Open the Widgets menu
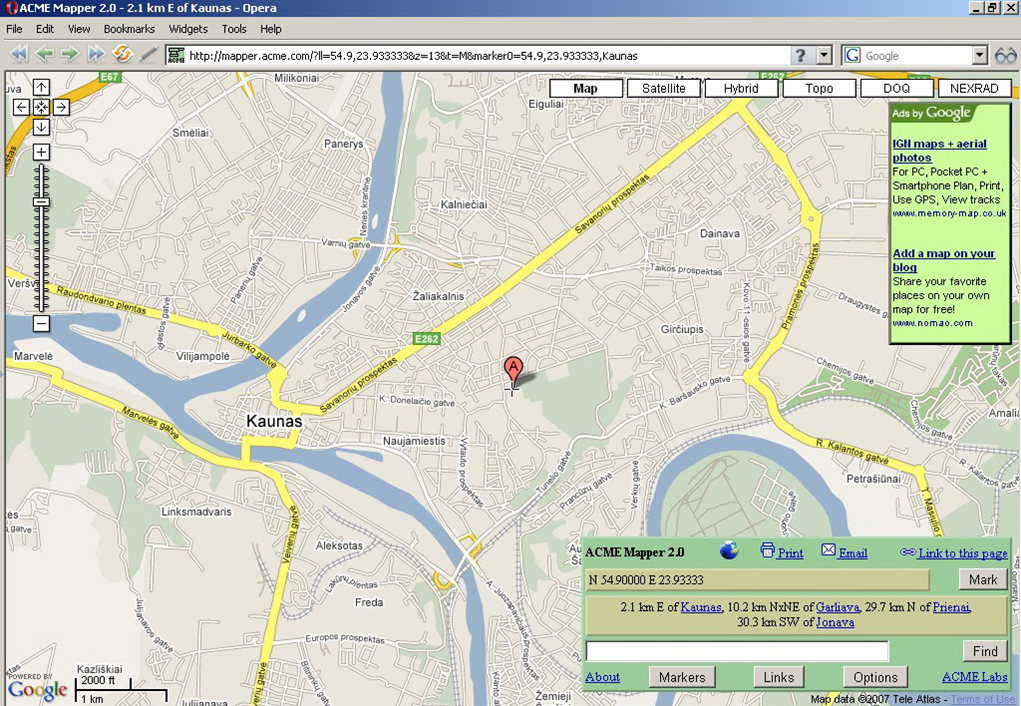Screen dimensions: 1021x706 (188, 29)
